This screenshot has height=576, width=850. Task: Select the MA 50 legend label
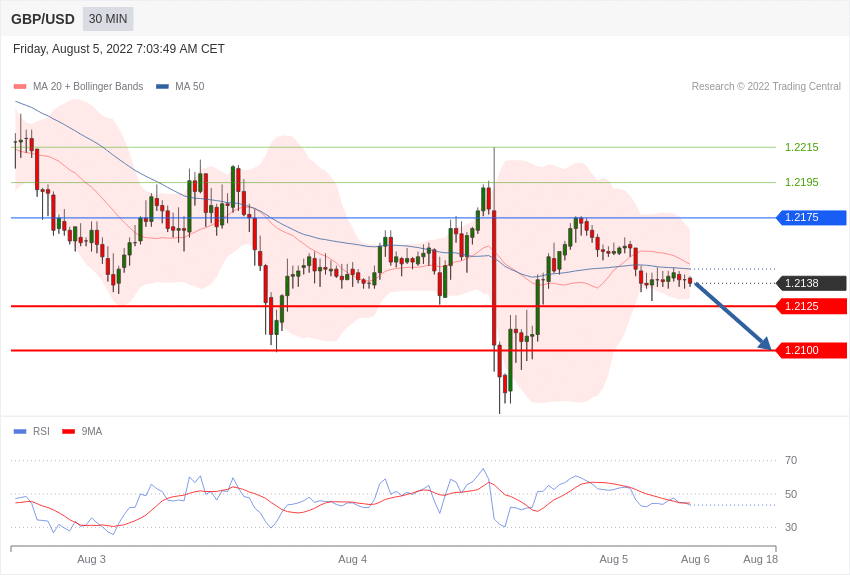coord(190,87)
